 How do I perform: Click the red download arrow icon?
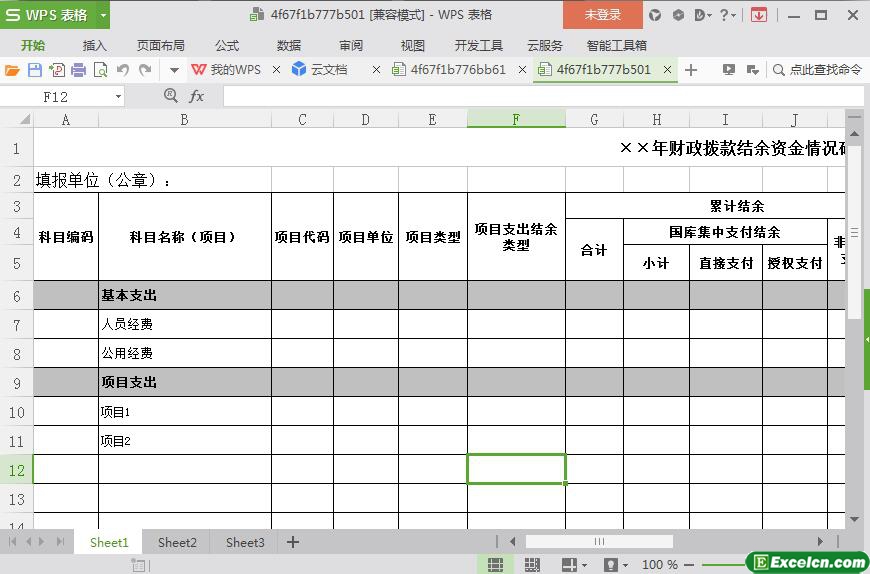click(758, 15)
